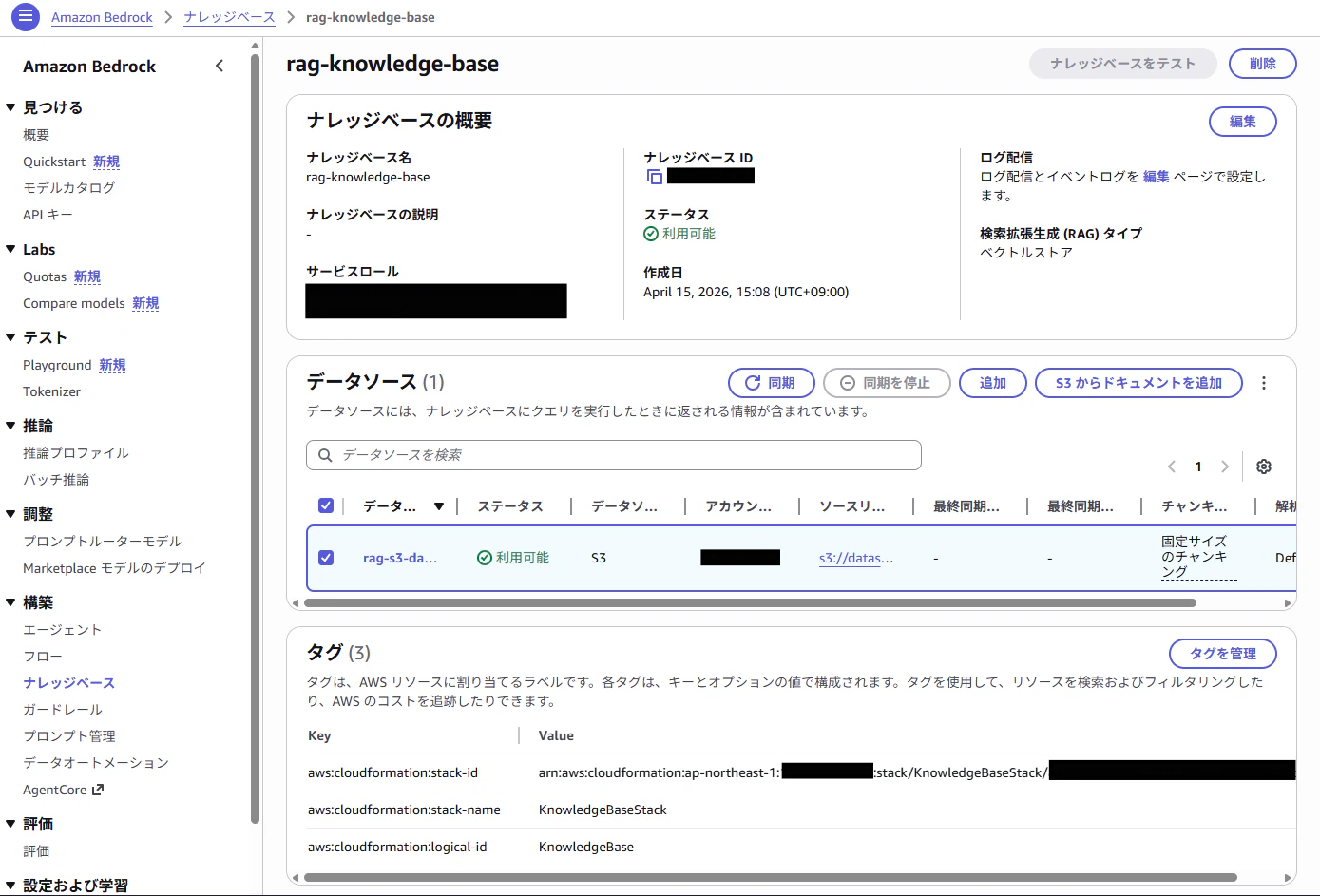Click the aws:cloudformation:logical-id tag key
This screenshot has height=896, width=1320.
pyautogui.click(x=397, y=847)
